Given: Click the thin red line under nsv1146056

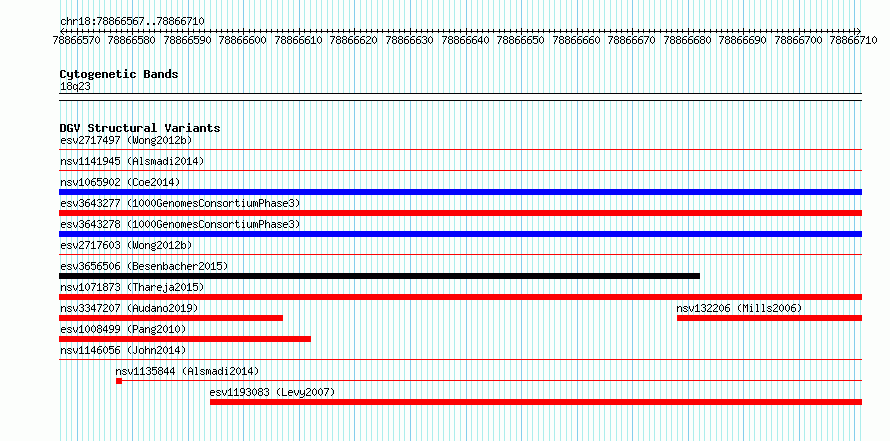Looking at the screenshot, I should tap(460, 360).
